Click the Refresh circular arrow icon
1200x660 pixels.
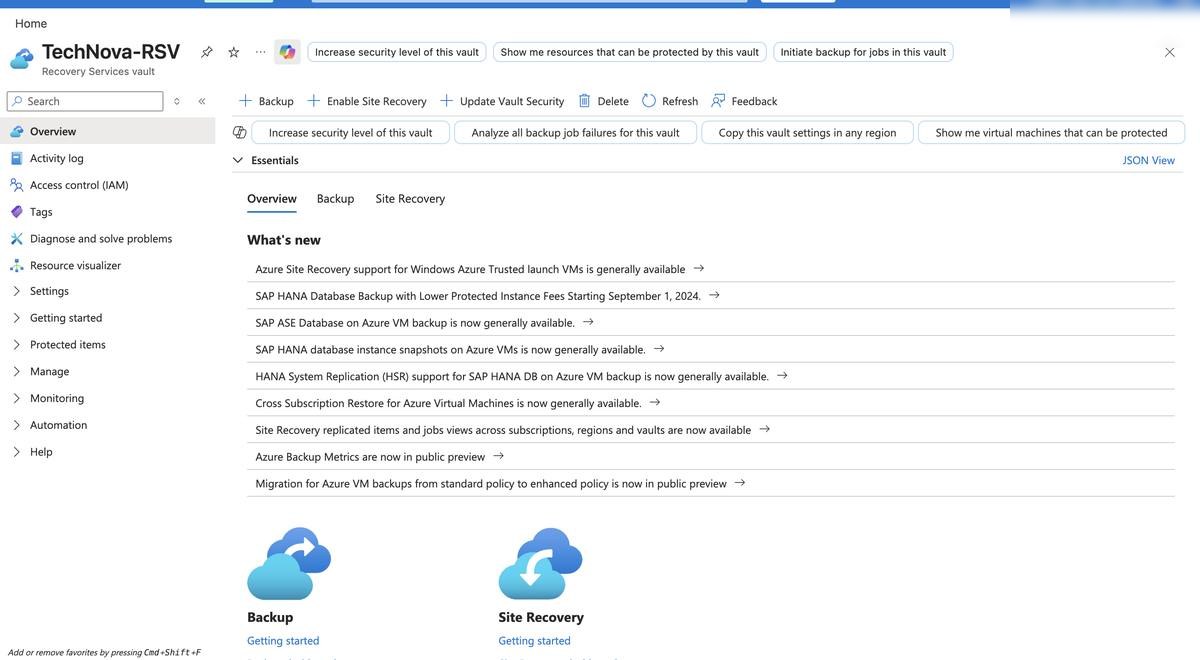click(649, 101)
